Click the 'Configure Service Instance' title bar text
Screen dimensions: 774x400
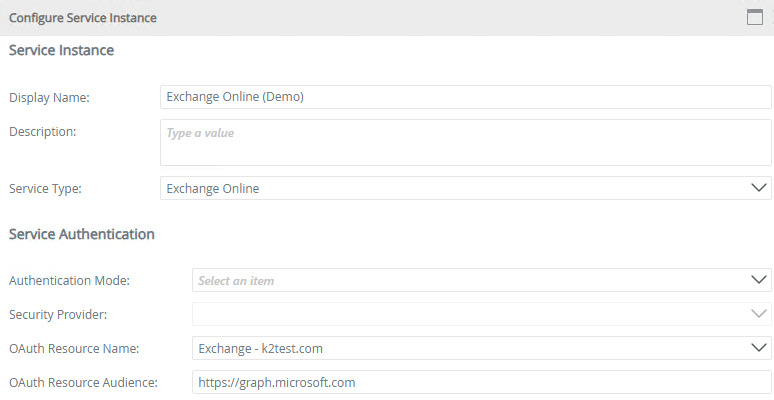82,18
